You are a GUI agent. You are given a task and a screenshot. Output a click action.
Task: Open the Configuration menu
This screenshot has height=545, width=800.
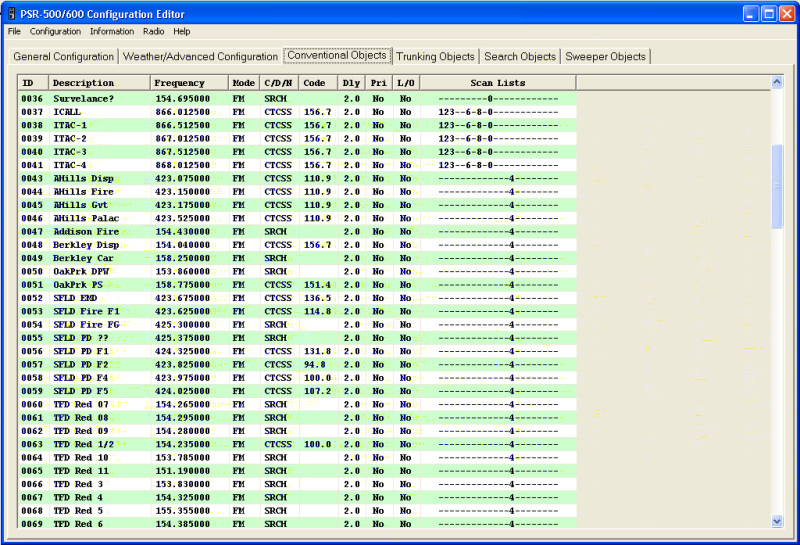click(x=55, y=31)
